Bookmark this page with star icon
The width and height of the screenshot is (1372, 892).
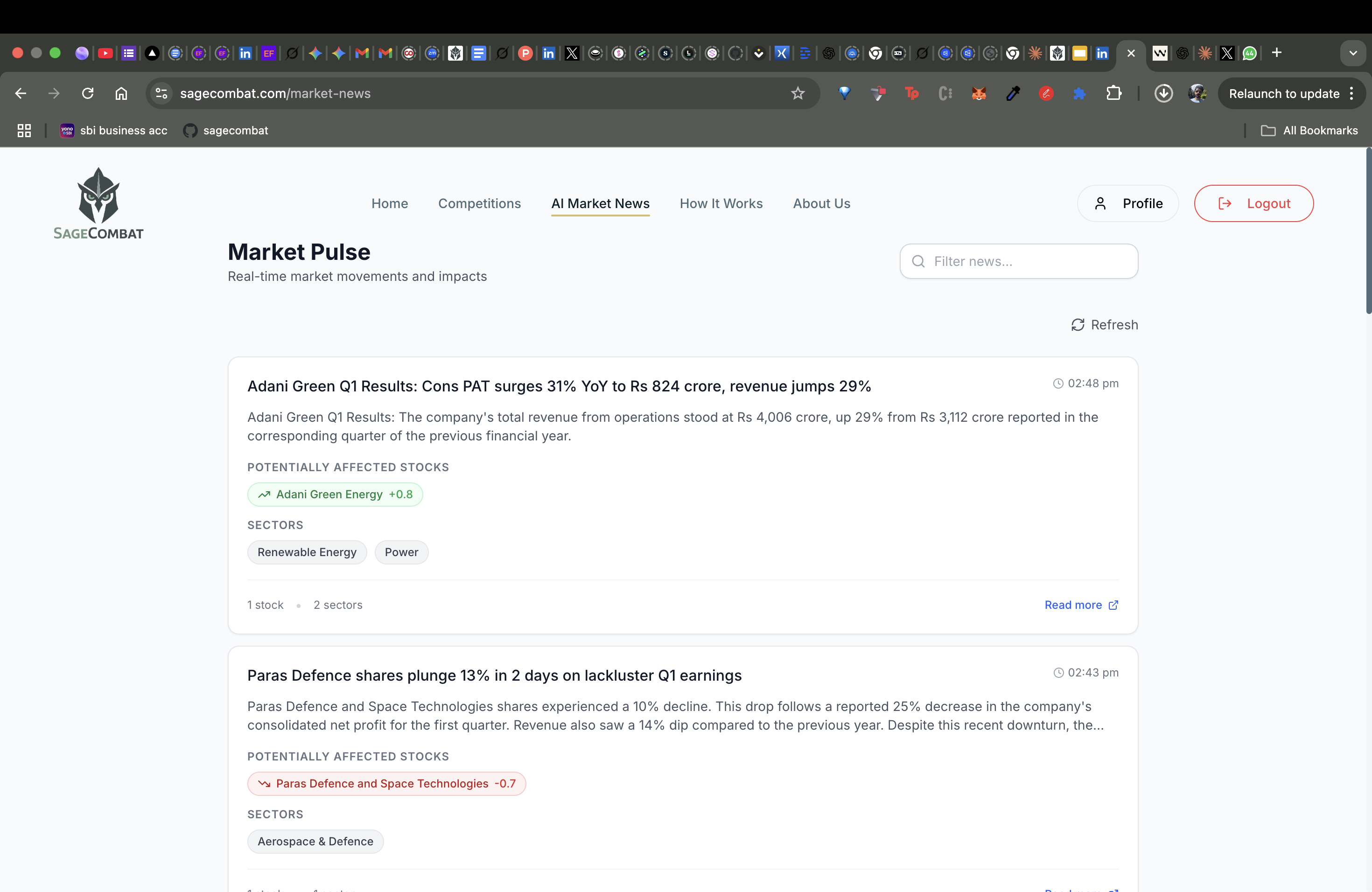[x=797, y=93]
